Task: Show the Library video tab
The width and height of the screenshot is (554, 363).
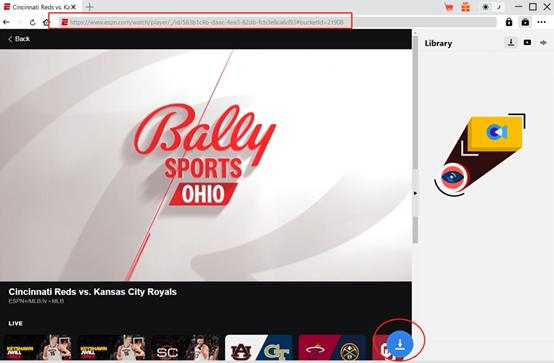Action: 527,42
